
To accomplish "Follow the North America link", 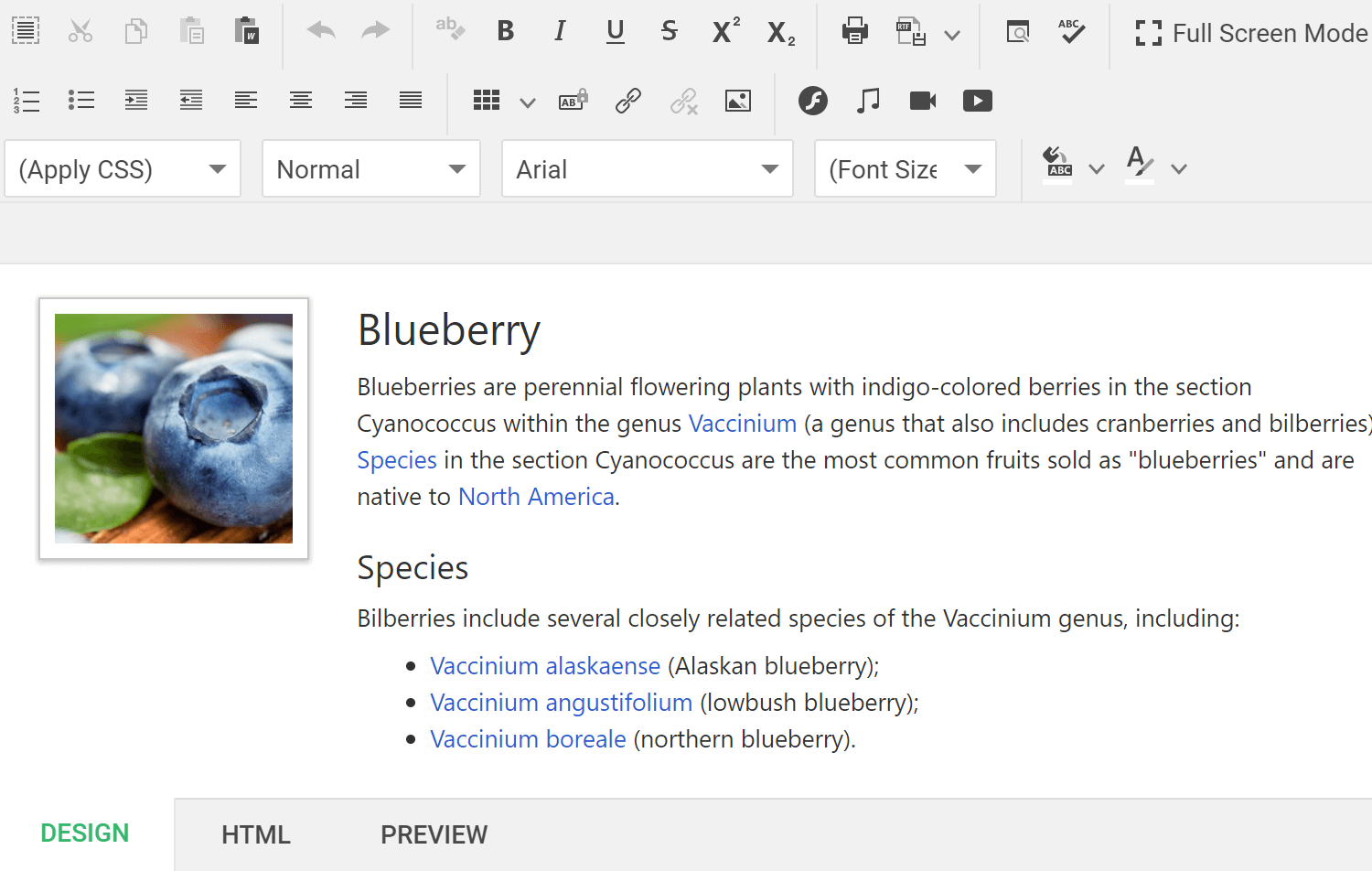I will coord(536,497).
